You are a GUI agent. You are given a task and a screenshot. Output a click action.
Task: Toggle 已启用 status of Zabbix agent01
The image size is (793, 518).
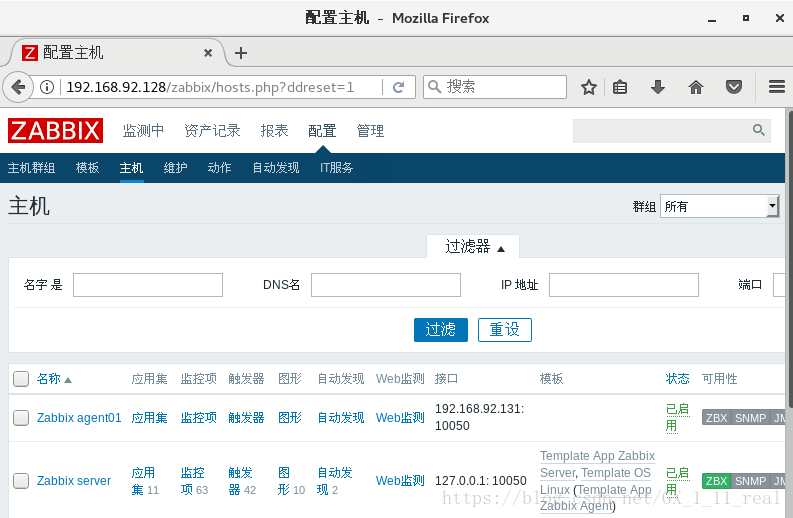tap(677, 417)
